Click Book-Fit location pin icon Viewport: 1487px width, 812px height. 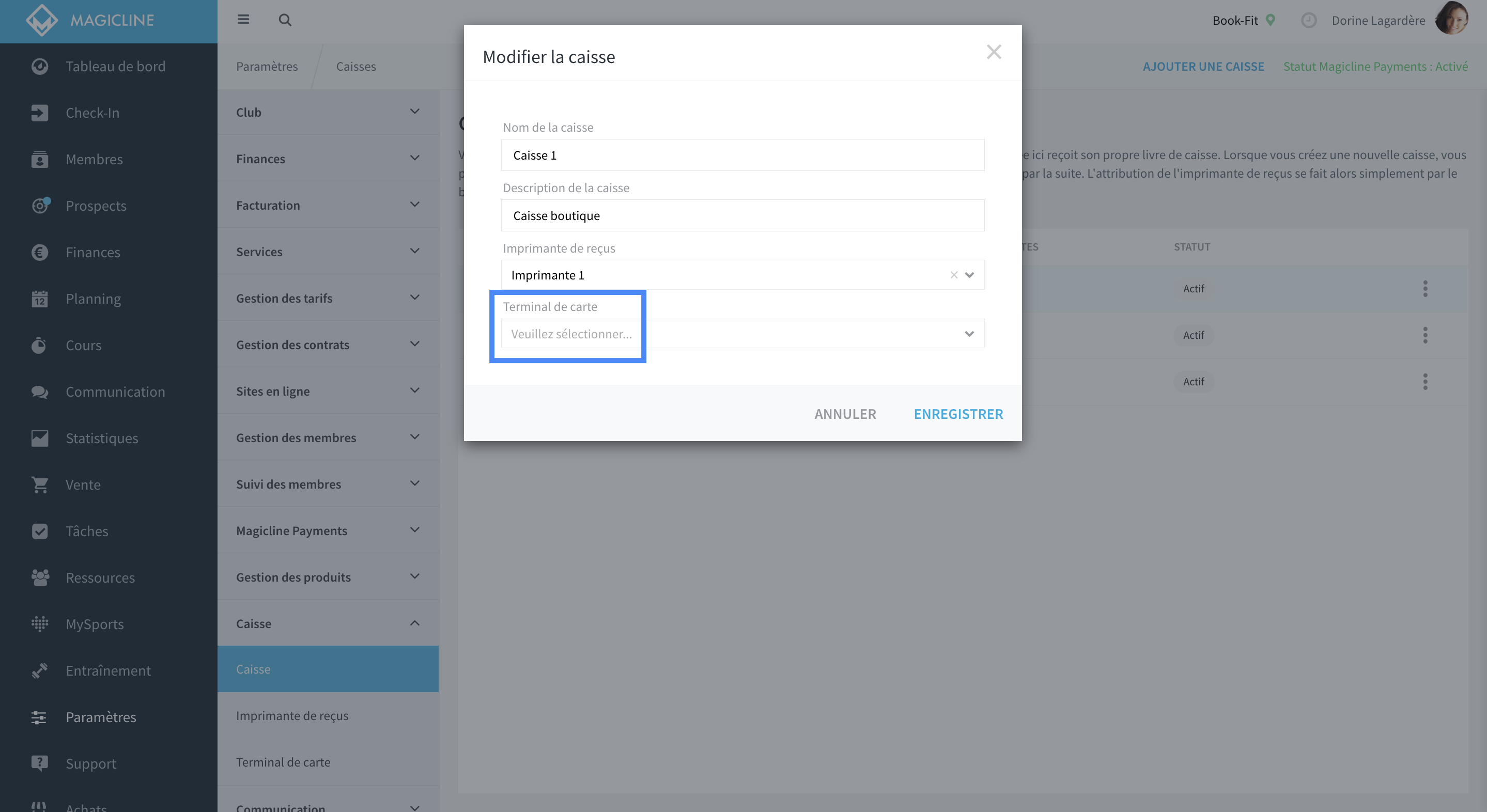[x=1271, y=20]
